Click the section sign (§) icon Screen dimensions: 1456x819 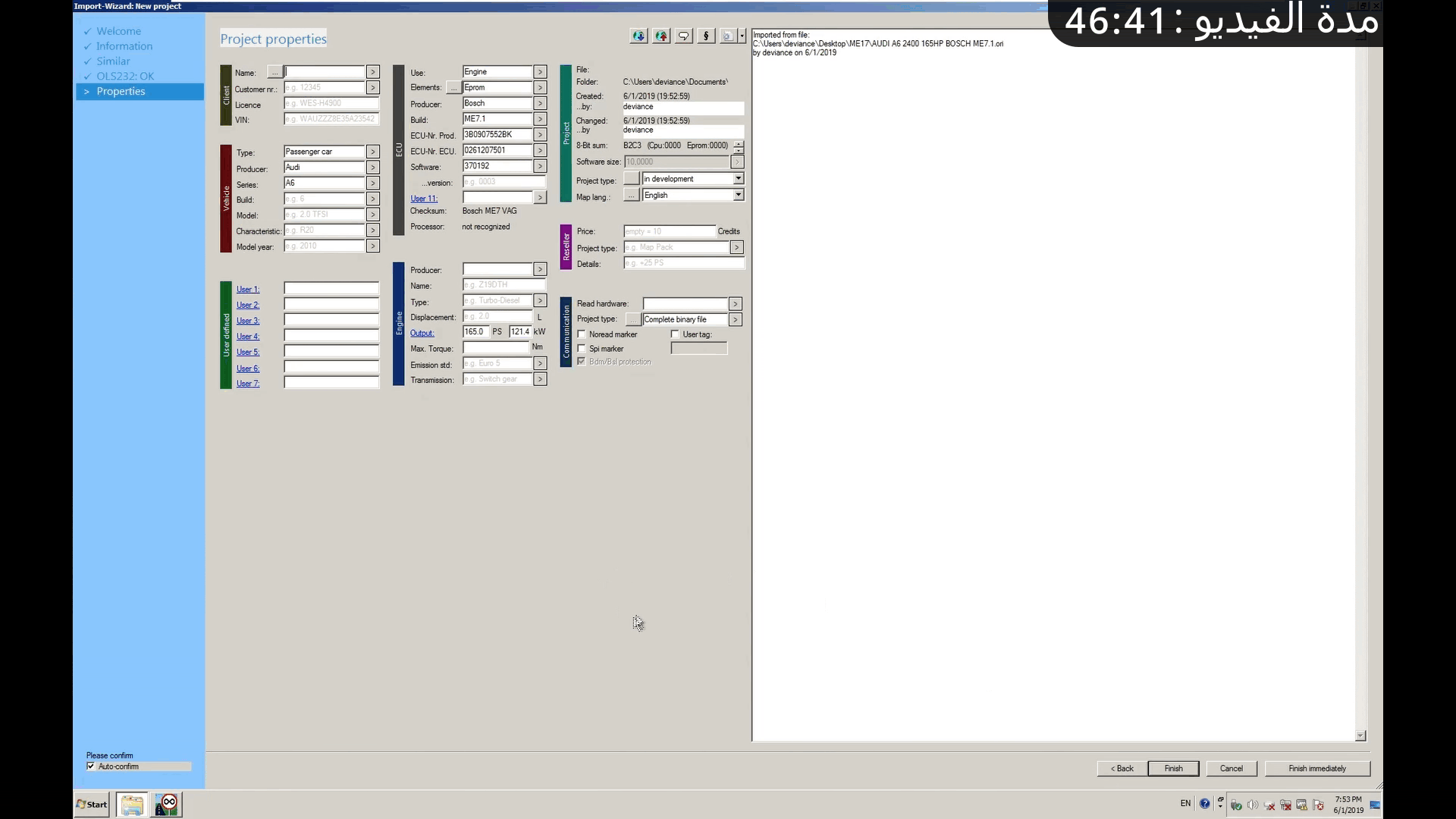(x=706, y=36)
